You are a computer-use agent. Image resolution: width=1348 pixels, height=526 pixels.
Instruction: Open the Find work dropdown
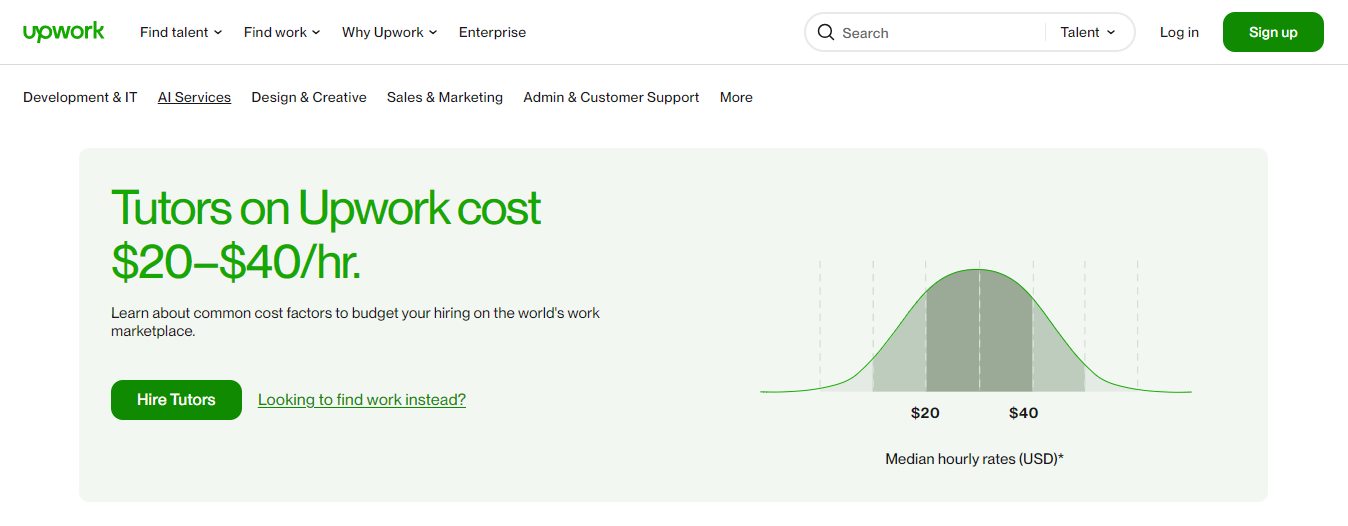[282, 32]
